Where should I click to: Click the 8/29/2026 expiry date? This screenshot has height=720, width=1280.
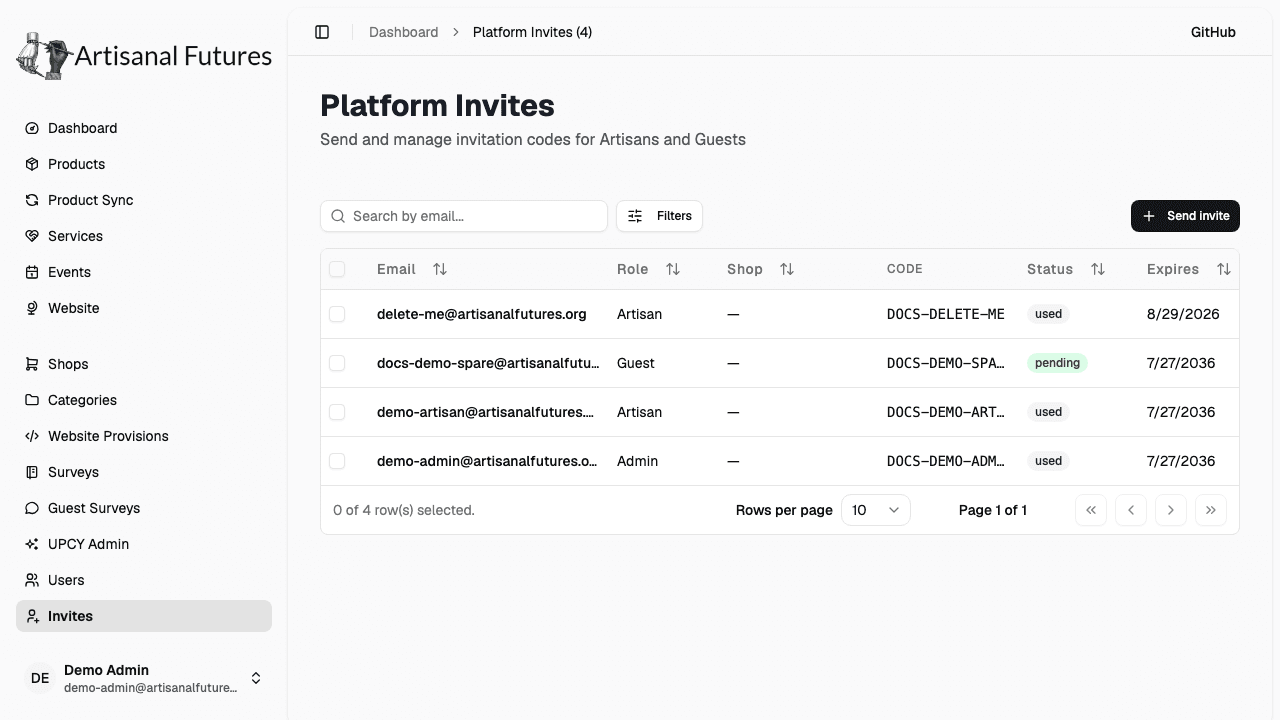pyautogui.click(x=1183, y=314)
